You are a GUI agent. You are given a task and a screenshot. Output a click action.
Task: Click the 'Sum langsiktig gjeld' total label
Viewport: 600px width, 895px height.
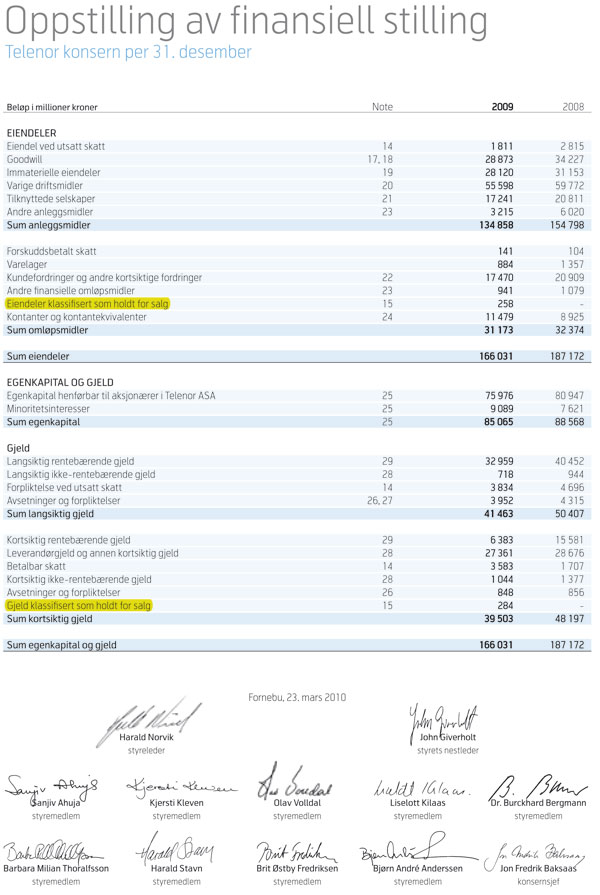coord(50,514)
